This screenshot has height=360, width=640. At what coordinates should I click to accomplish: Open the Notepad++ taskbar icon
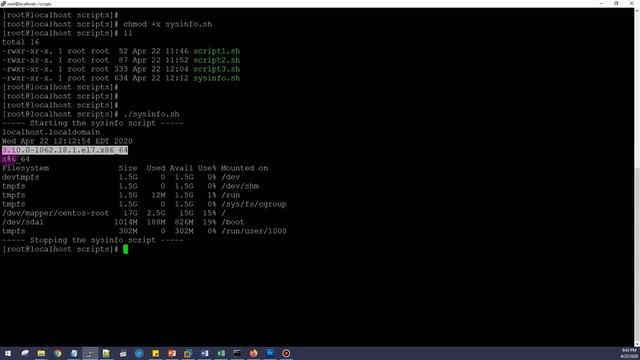click(x=106, y=353)
